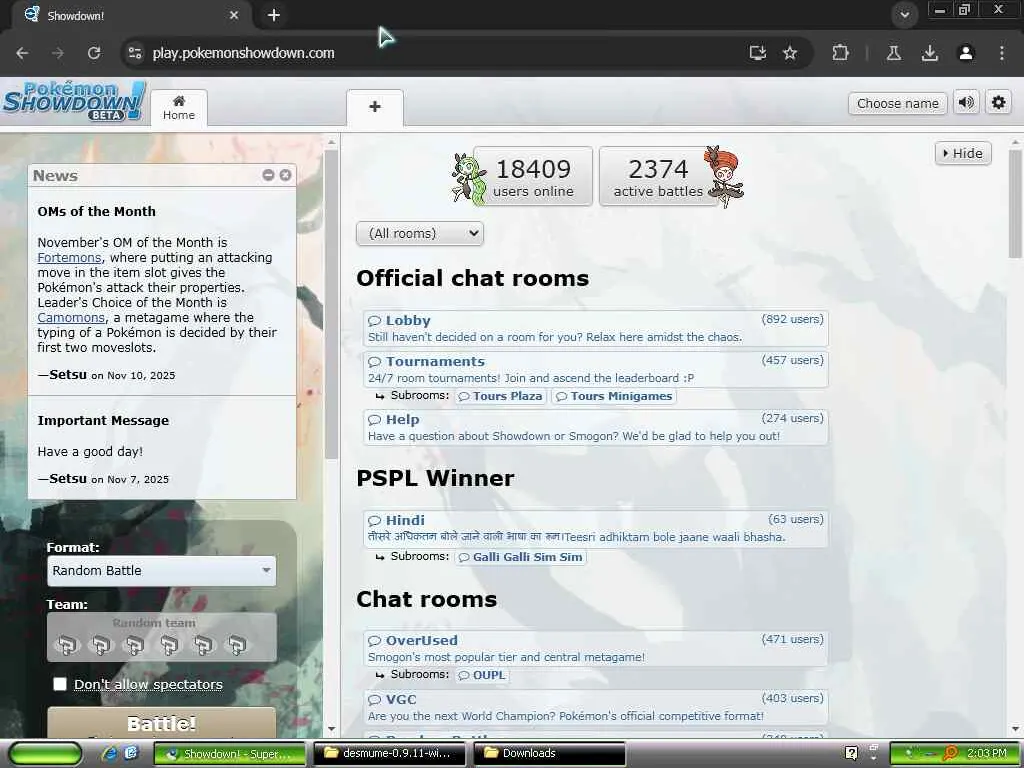Open Tours Minigames subroom
Viewport: 1024px width, 768px height.
pyautogui.click(x=614, y=396)
